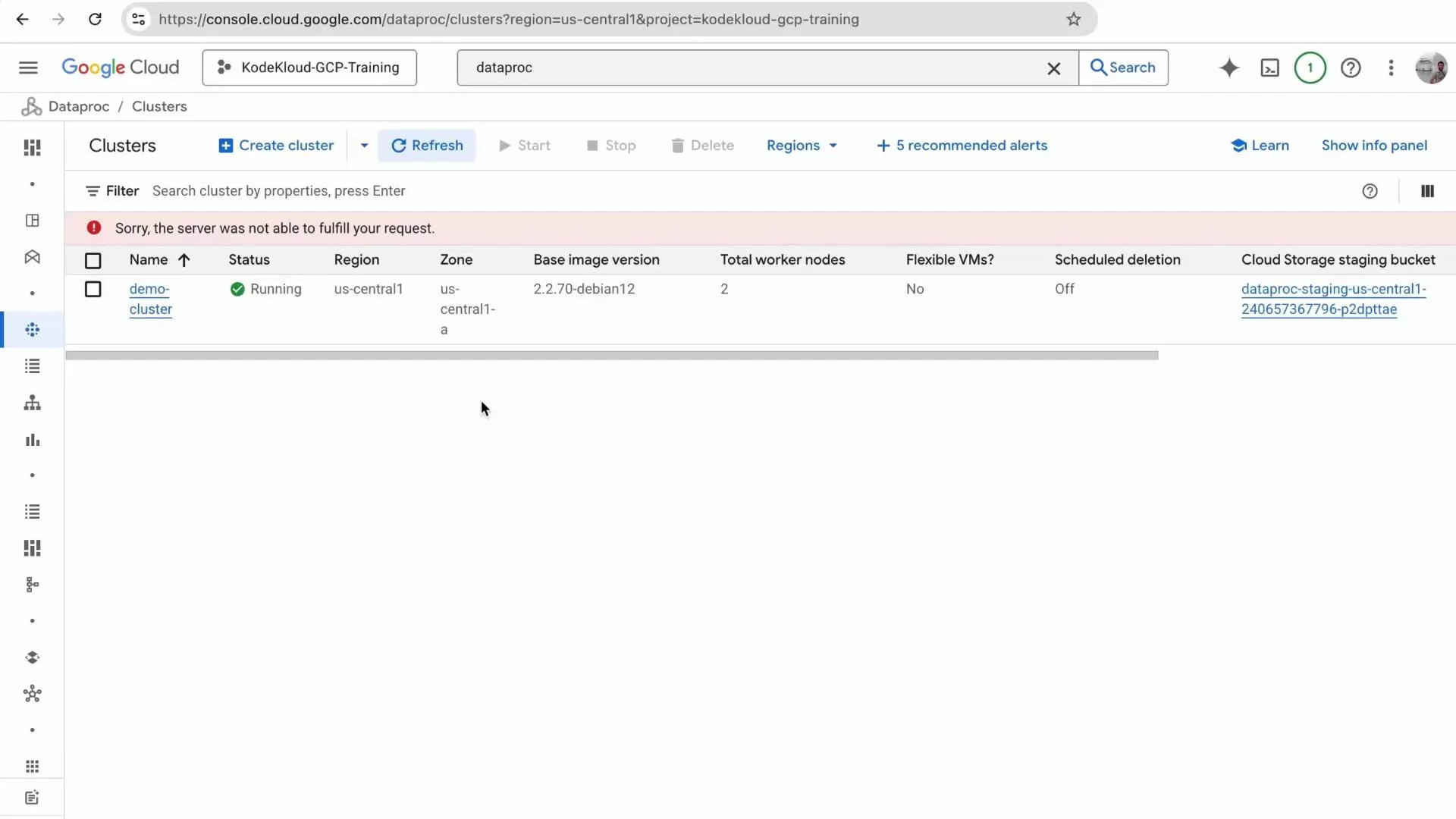Open the demo-cluster link
Image resolution: width=1456 pixels, height=819 pixels.
click(x=150, y=299)
